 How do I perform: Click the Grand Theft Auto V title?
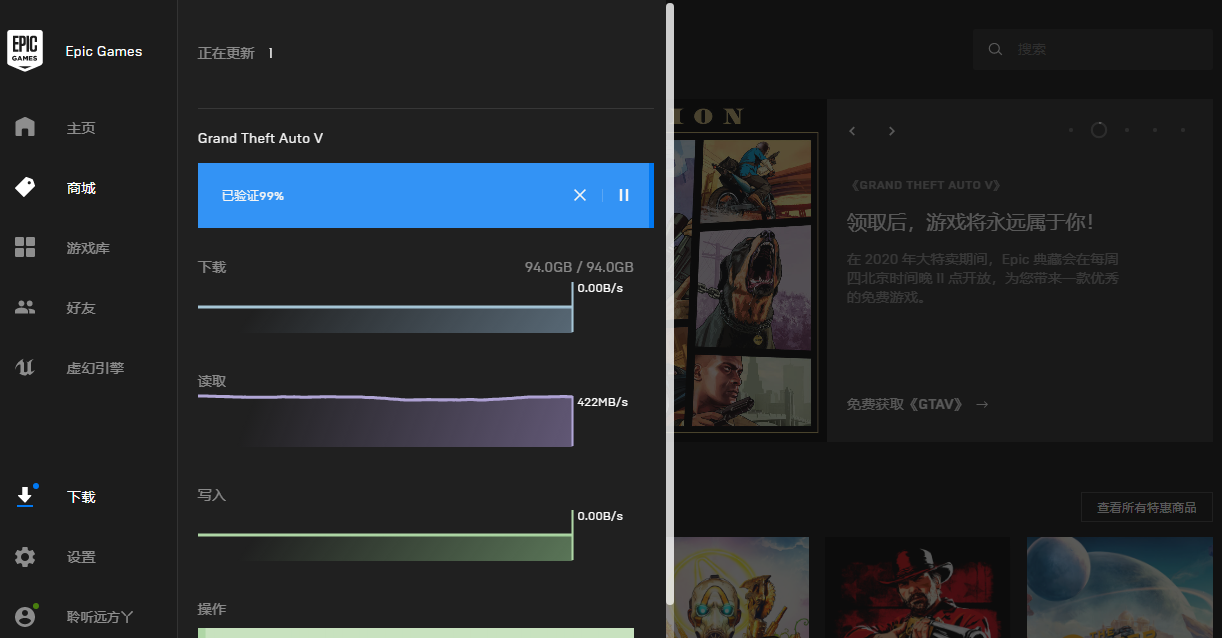click(260, 138)
